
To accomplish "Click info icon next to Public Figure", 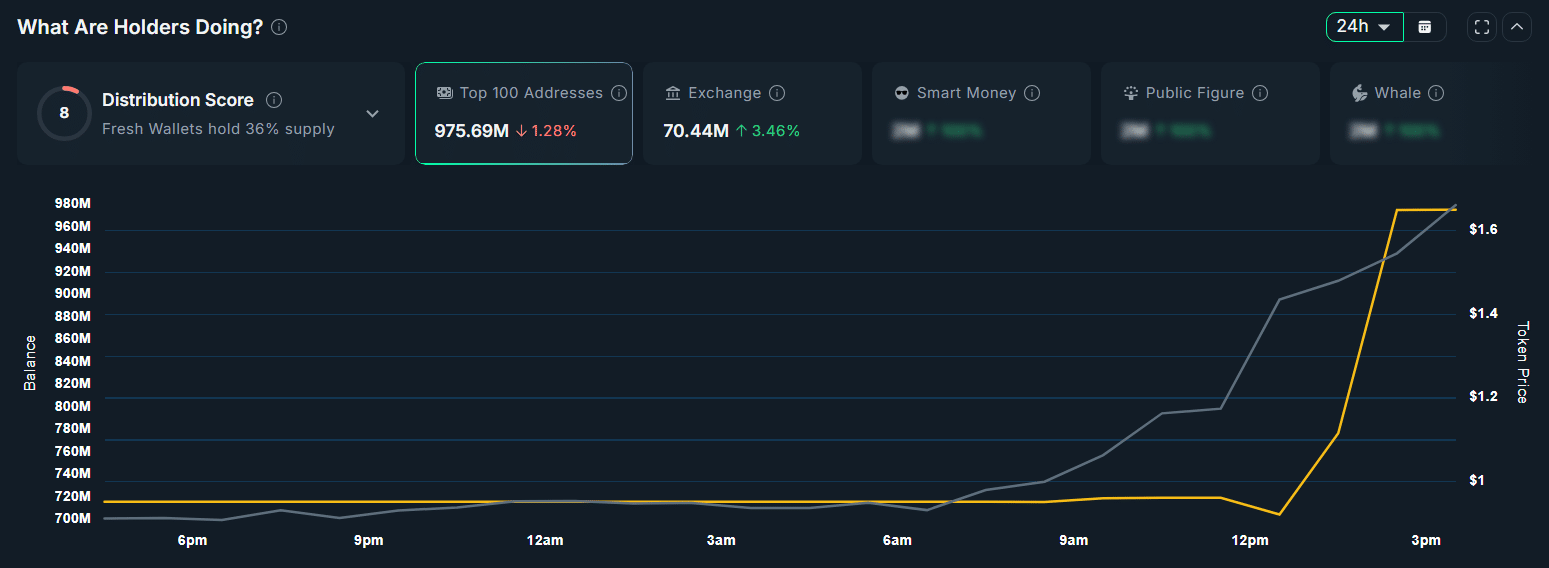I will tap(1260, 93).
